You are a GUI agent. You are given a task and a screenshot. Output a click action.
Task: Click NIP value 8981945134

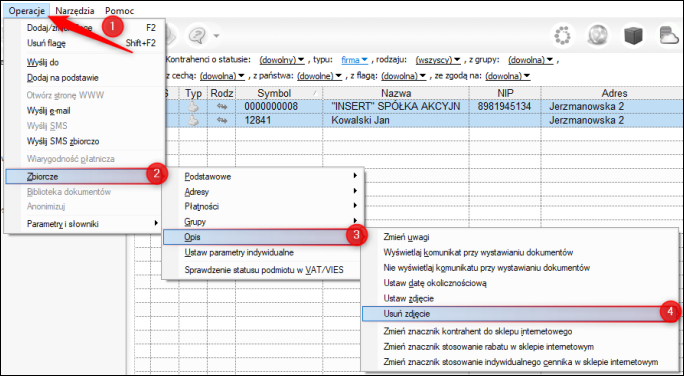point(504,106)
